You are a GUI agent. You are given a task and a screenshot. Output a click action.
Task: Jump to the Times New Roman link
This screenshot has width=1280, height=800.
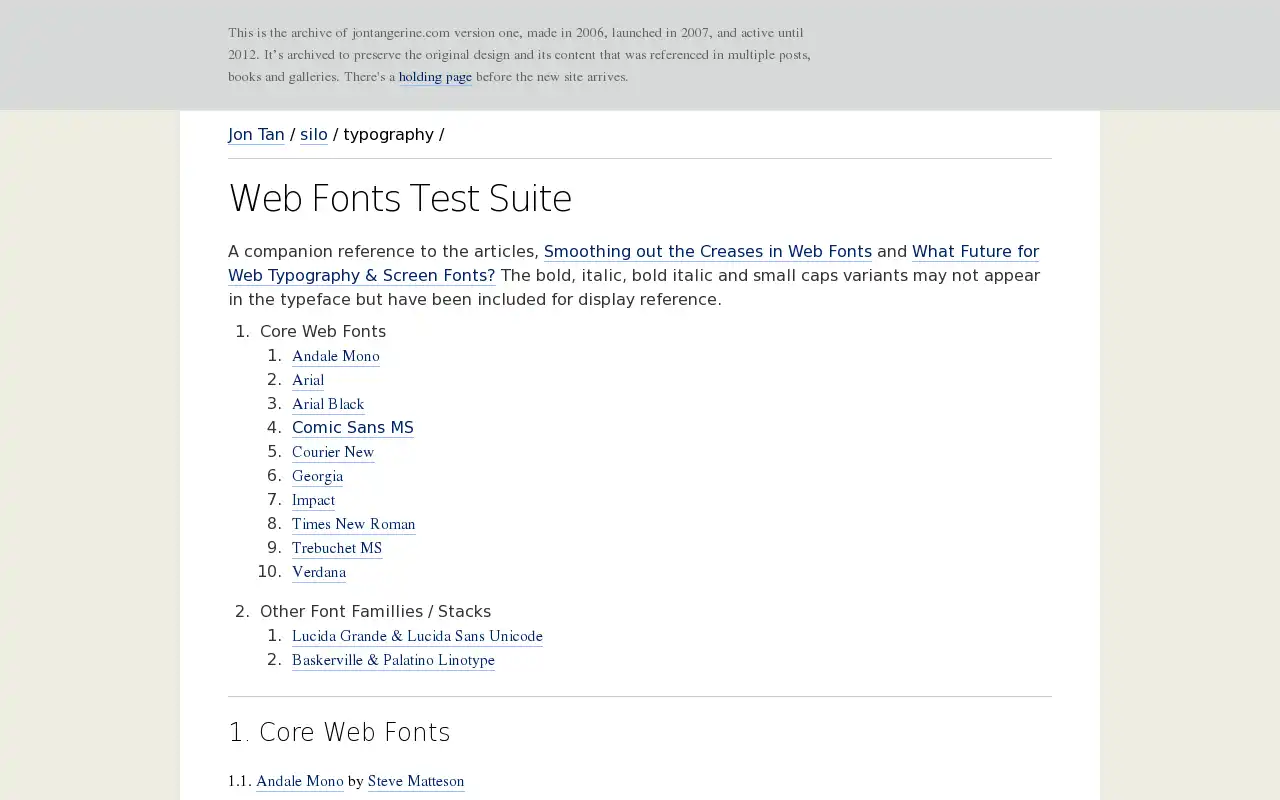point(353,524)
